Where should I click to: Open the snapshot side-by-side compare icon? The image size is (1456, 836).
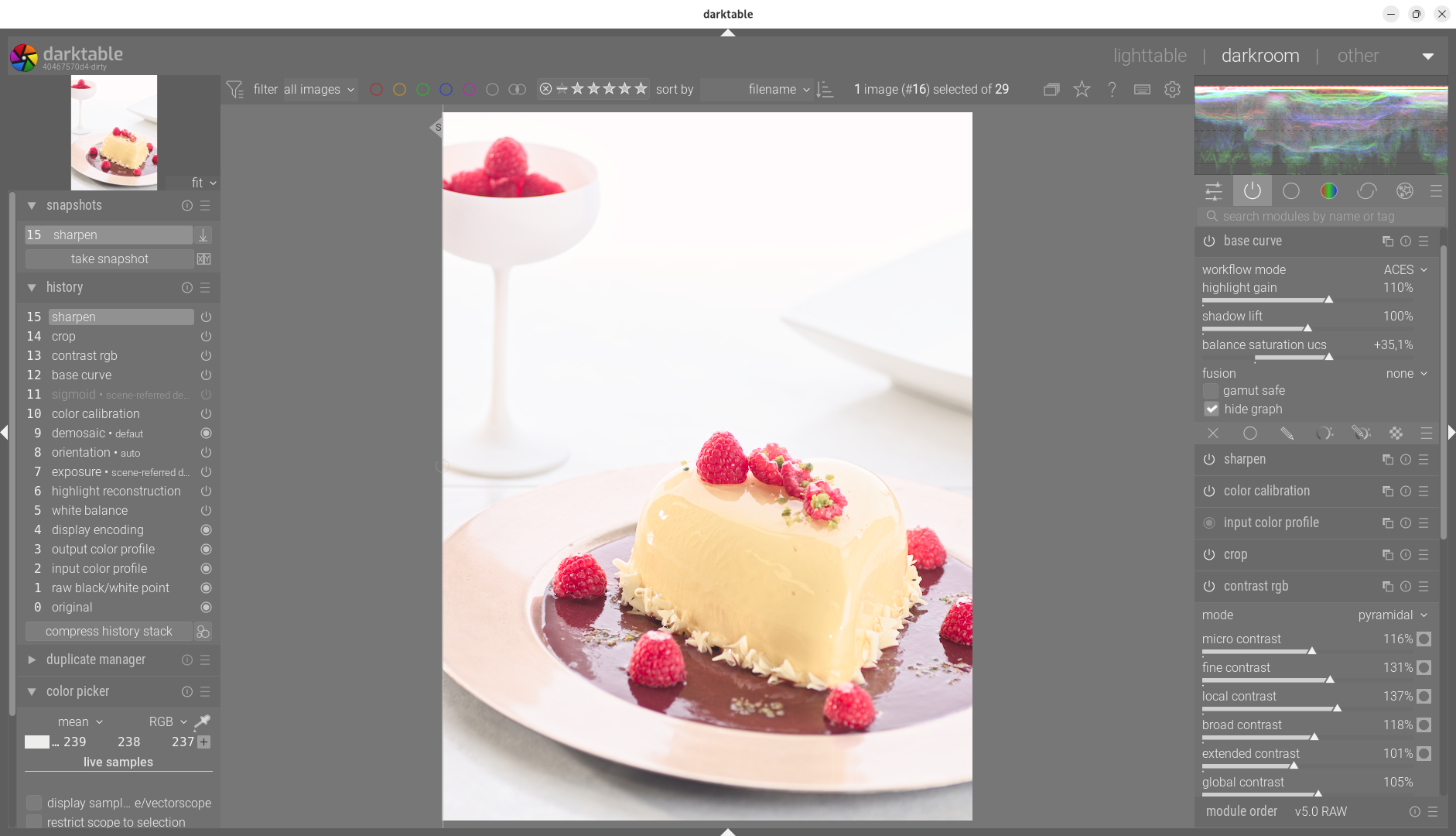coord(203,259)
